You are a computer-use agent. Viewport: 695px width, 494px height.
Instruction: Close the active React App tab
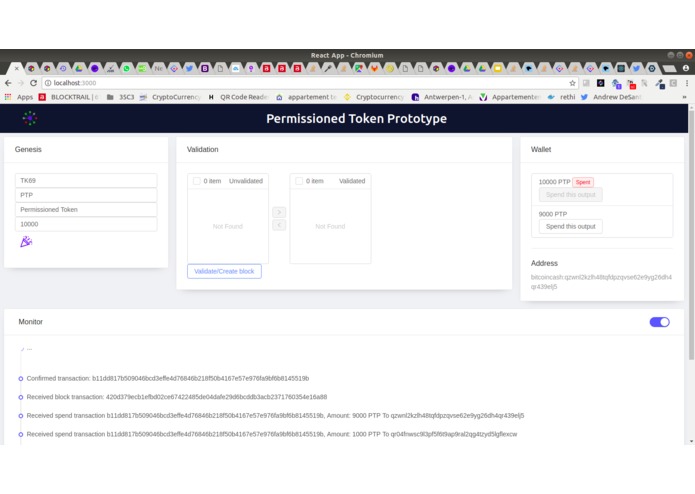pyautogui.click(x=16, y=68)
